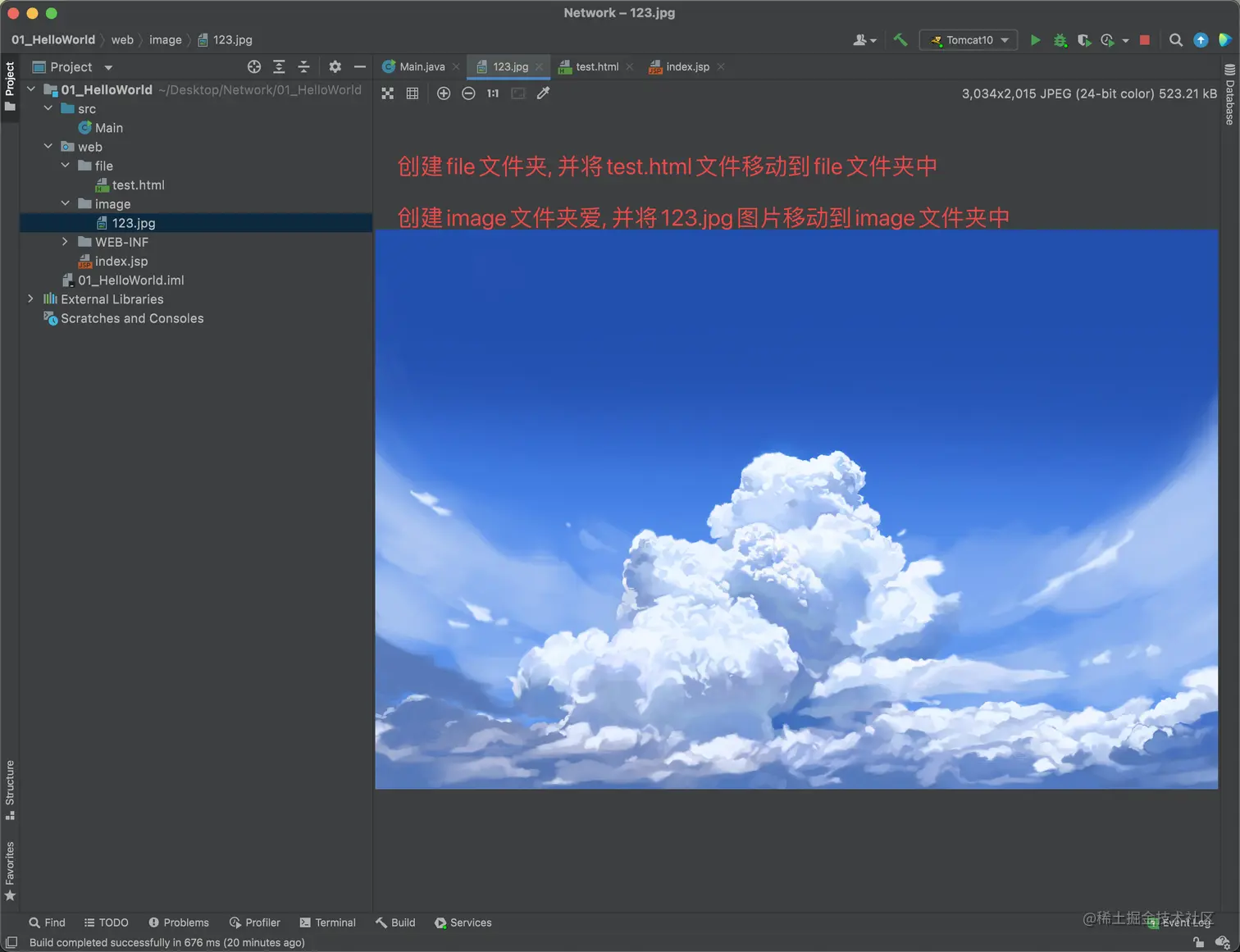Viewport: 1240px width, 952px height.
Task: Collapse the file folder
Action: [66, 165]
